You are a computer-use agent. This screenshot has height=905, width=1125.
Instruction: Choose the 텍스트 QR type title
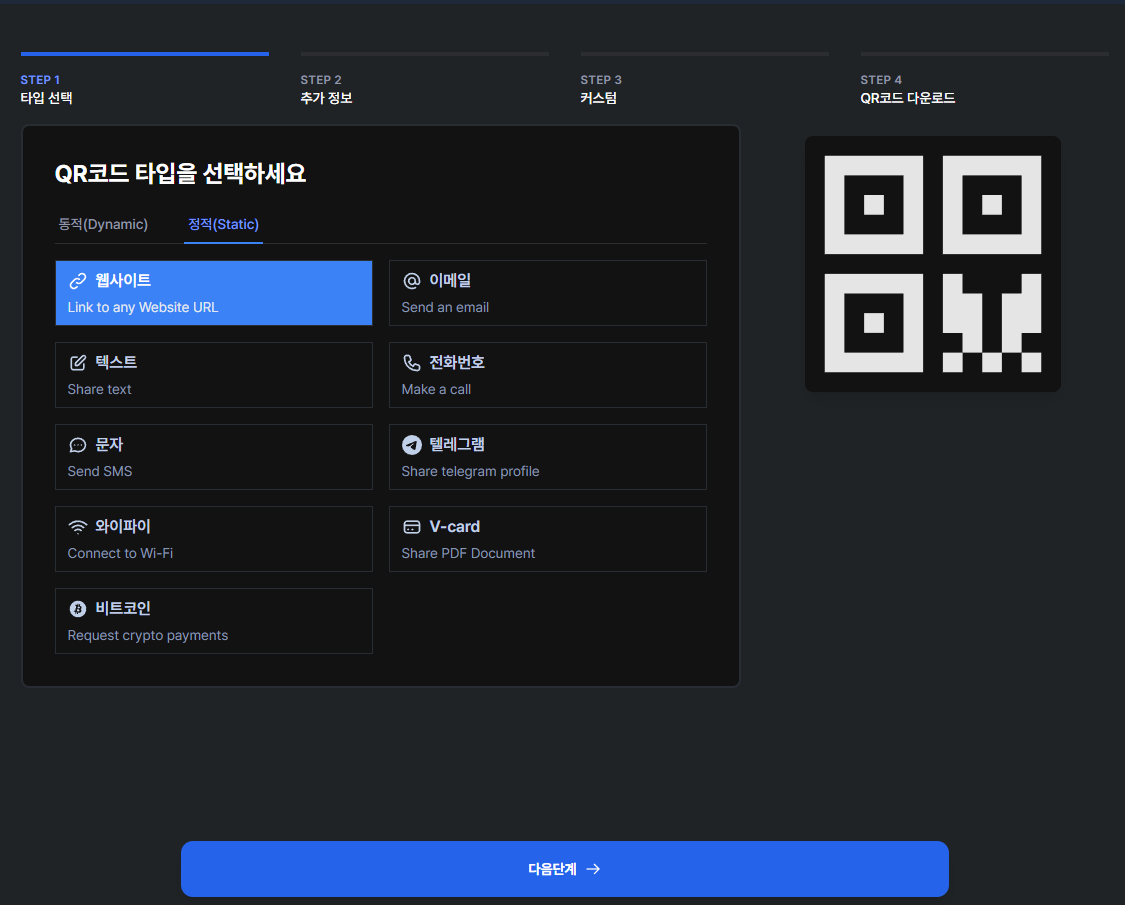[x=116, y=362]
